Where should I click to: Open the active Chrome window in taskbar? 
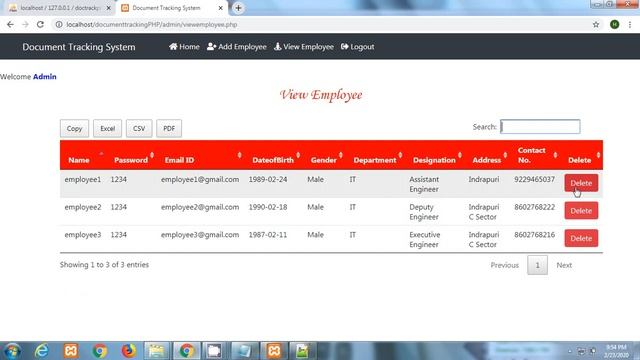pos(187,351)
